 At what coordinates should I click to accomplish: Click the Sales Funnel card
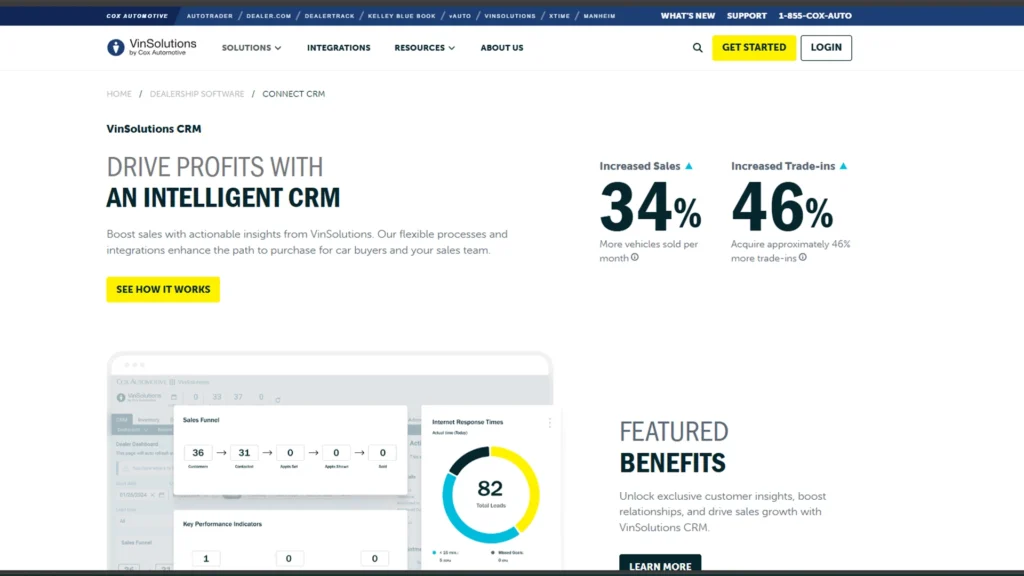tap(290, 449)
